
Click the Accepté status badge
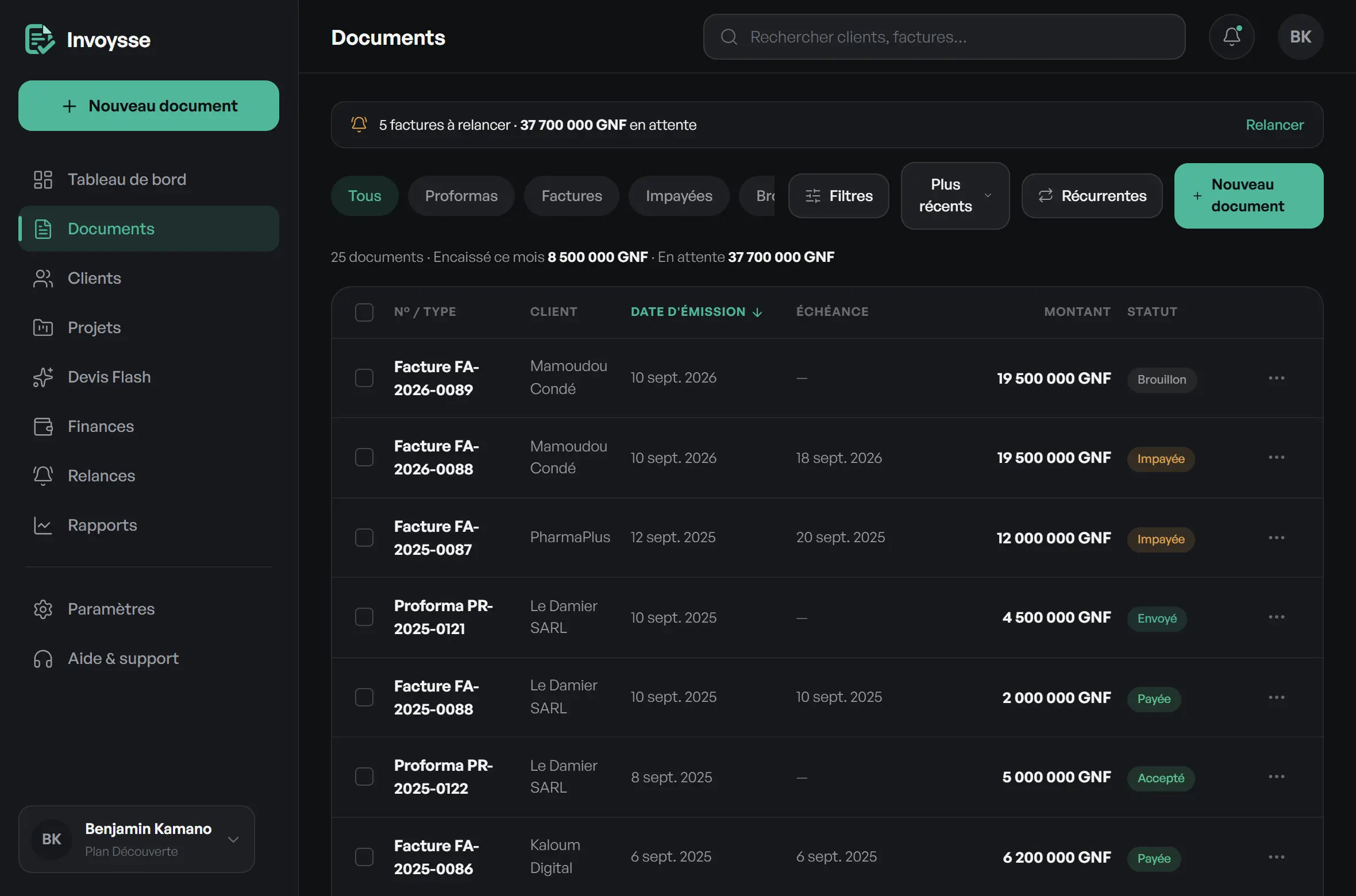(1161, 778)
